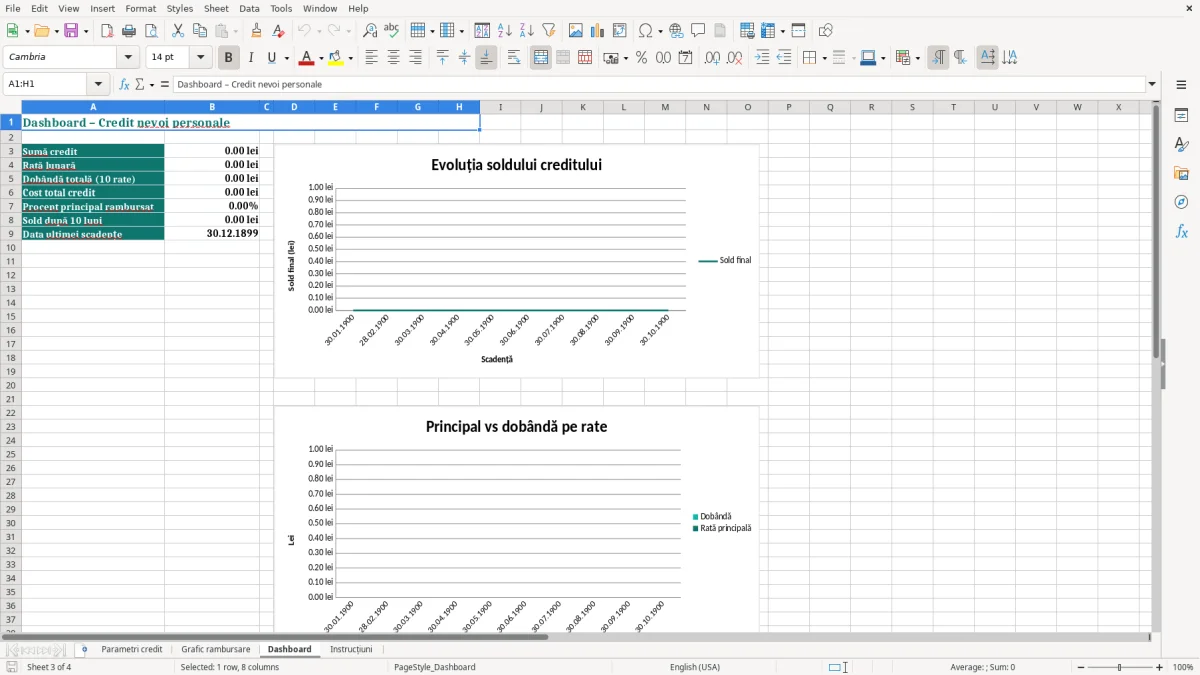Open the File menu
Screen dimensions: 1200x675
click(12, 8)
